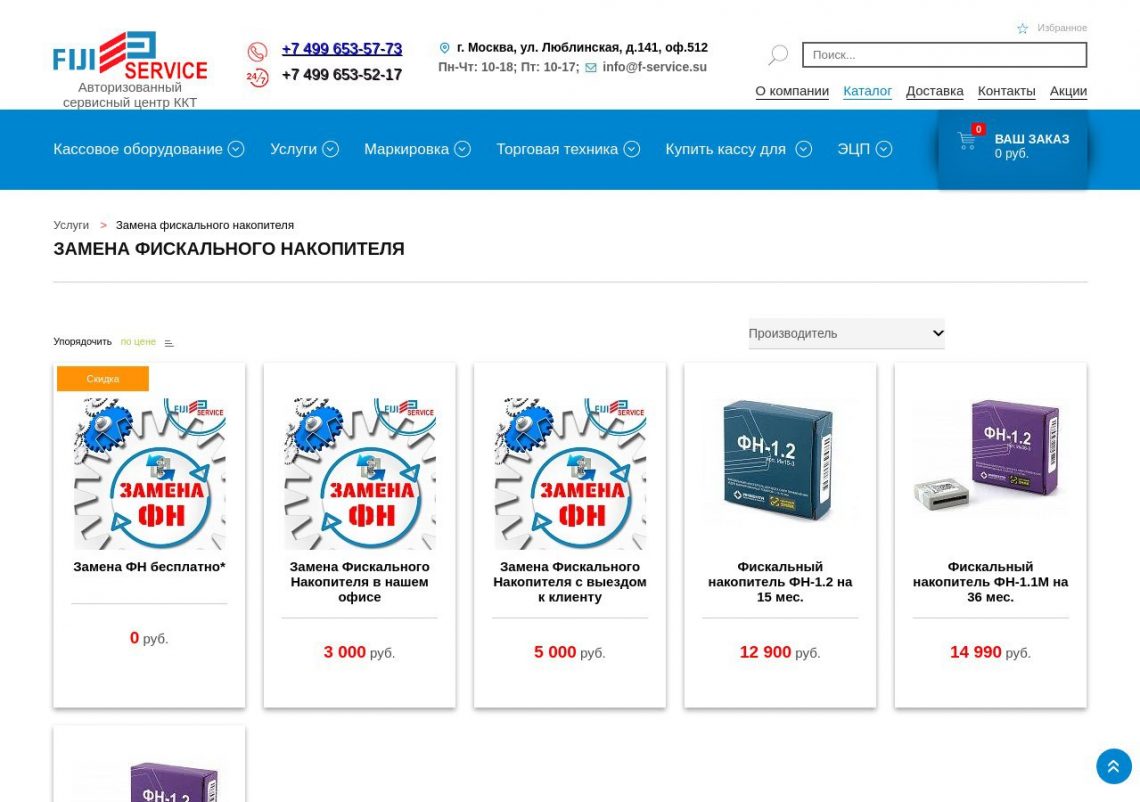Open the Доставка page link
The image size is (1140, 802).
(934, 91)
